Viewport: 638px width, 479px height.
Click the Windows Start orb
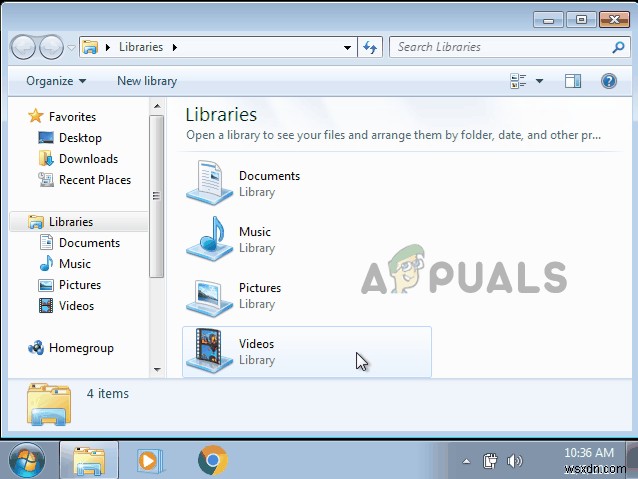pos(27,460)
